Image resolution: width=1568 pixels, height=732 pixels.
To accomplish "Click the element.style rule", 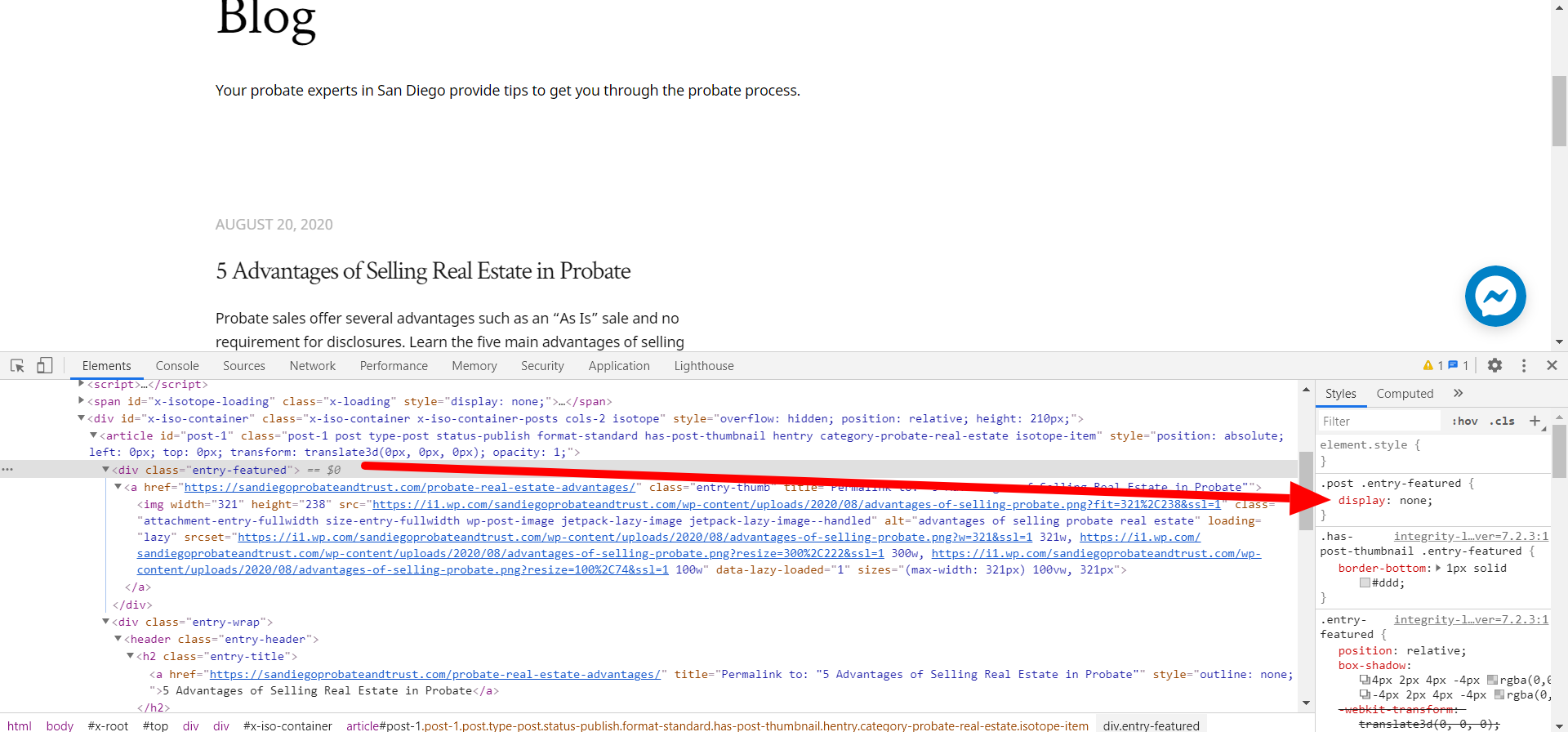I will tap(1370, 445).
